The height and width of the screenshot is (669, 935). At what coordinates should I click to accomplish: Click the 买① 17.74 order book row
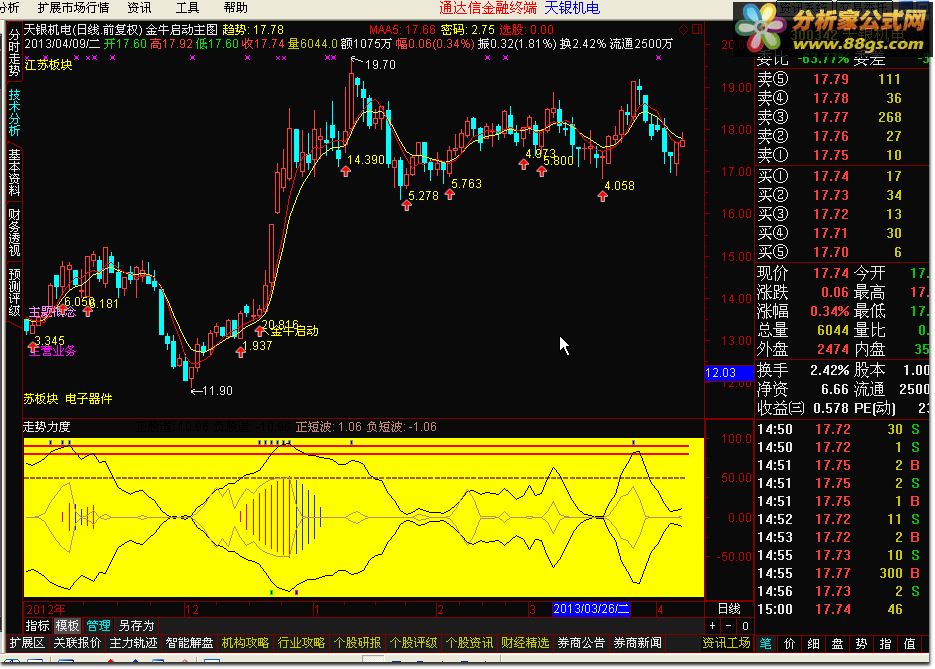point(843,176)
